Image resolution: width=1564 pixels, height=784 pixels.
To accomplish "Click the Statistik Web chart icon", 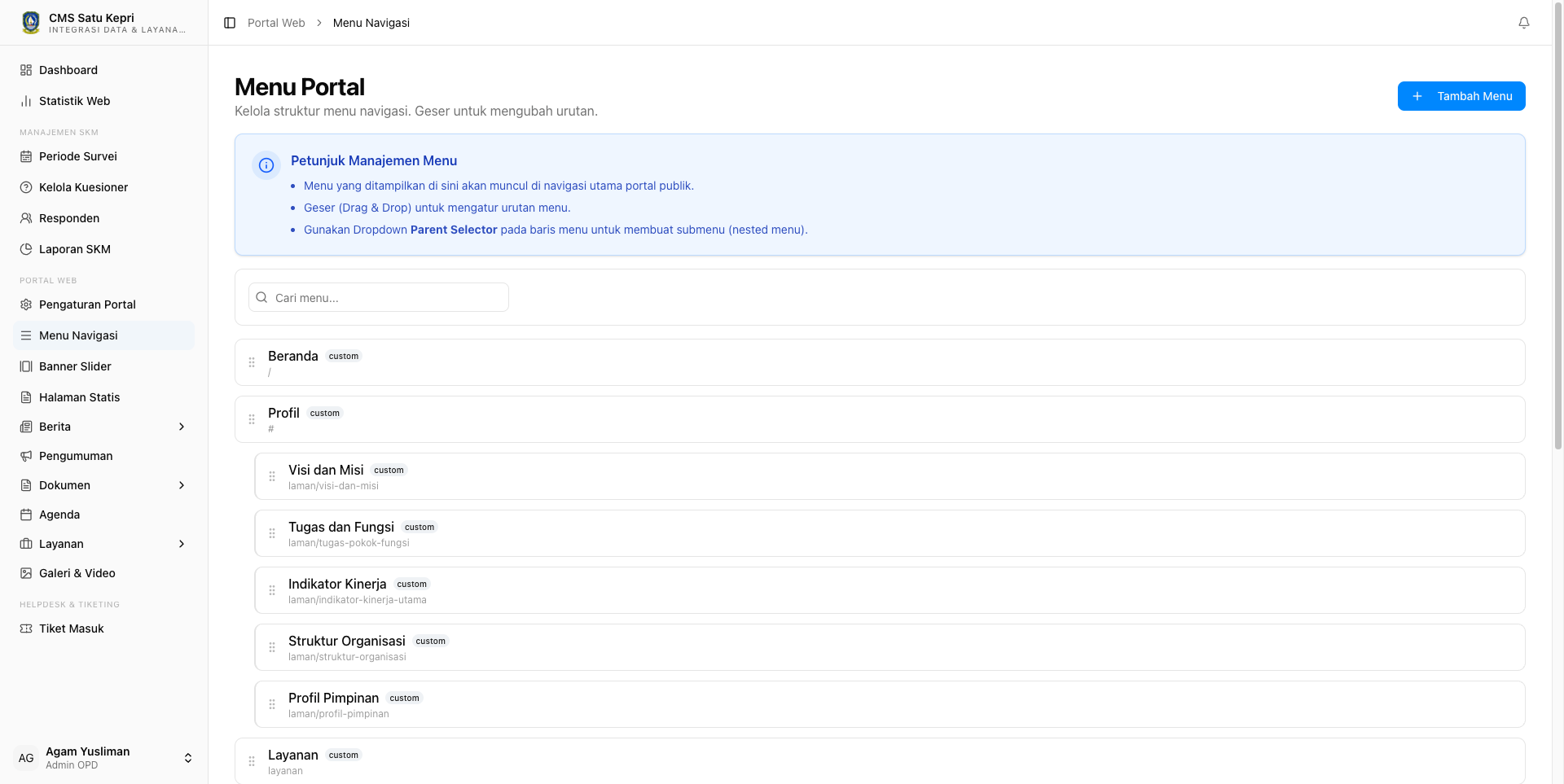I will click(26, 101).
